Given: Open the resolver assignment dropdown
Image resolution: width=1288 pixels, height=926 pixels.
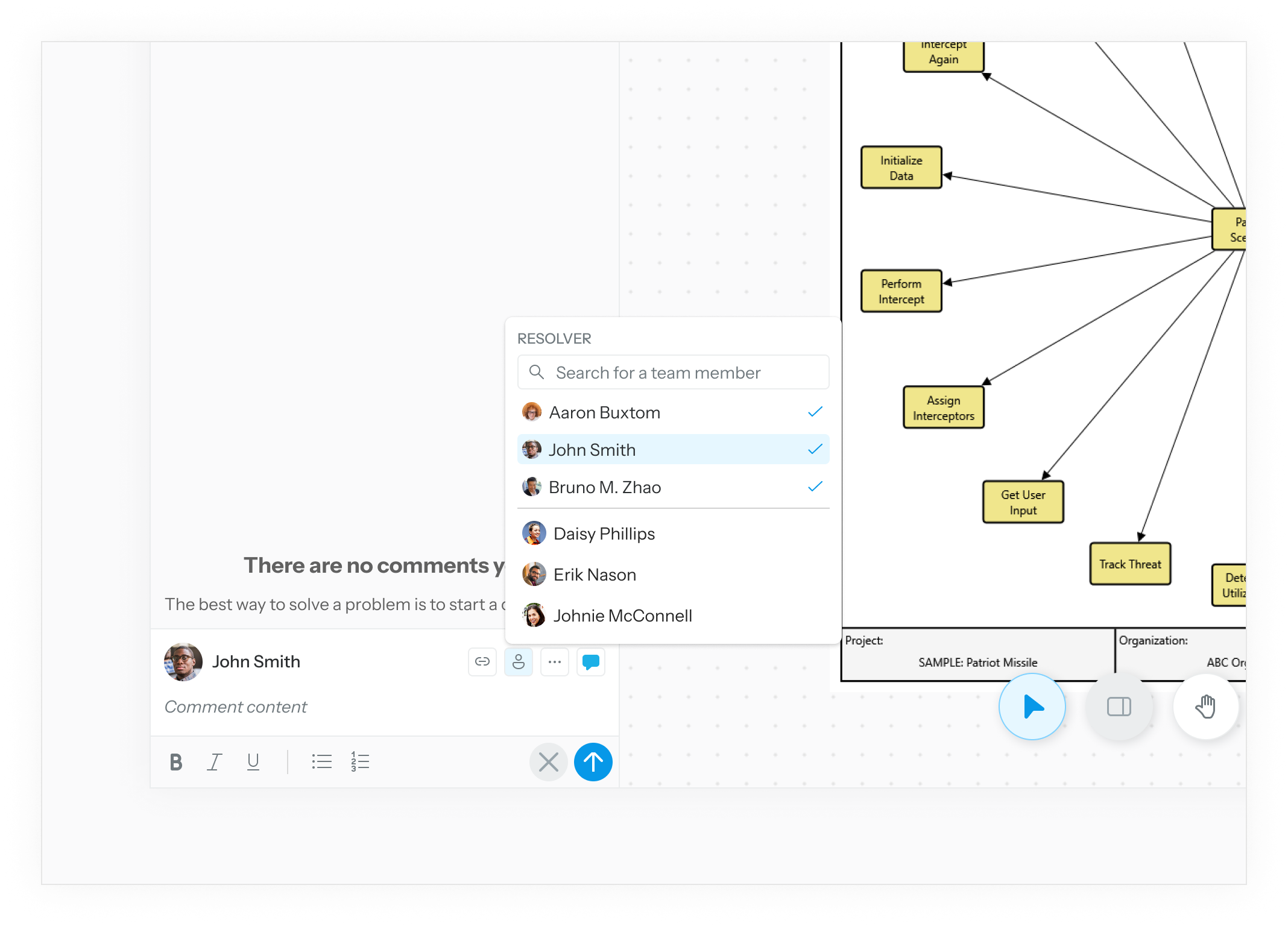Looking at the screenshot, I should click(518, 662).
